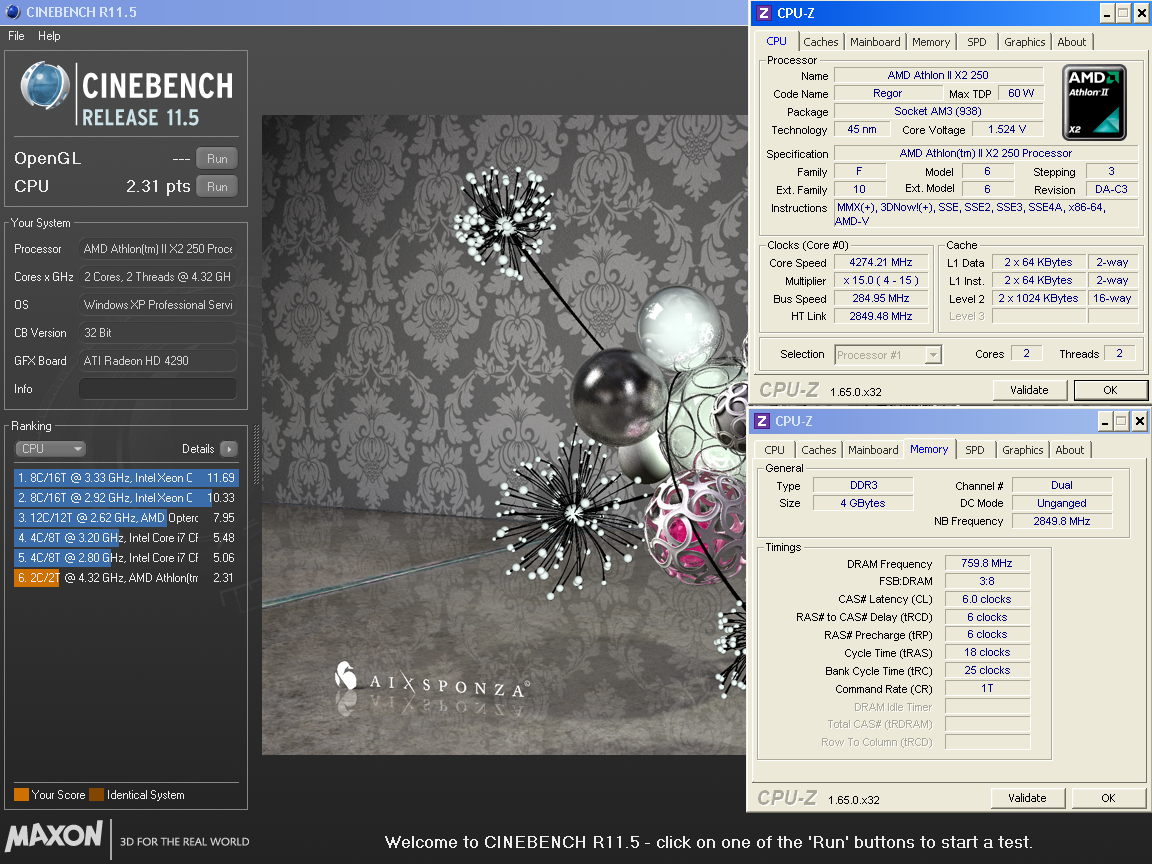The image size is (1152, 864).
Task: Click the Cores x GHz field
Action: 158,277
